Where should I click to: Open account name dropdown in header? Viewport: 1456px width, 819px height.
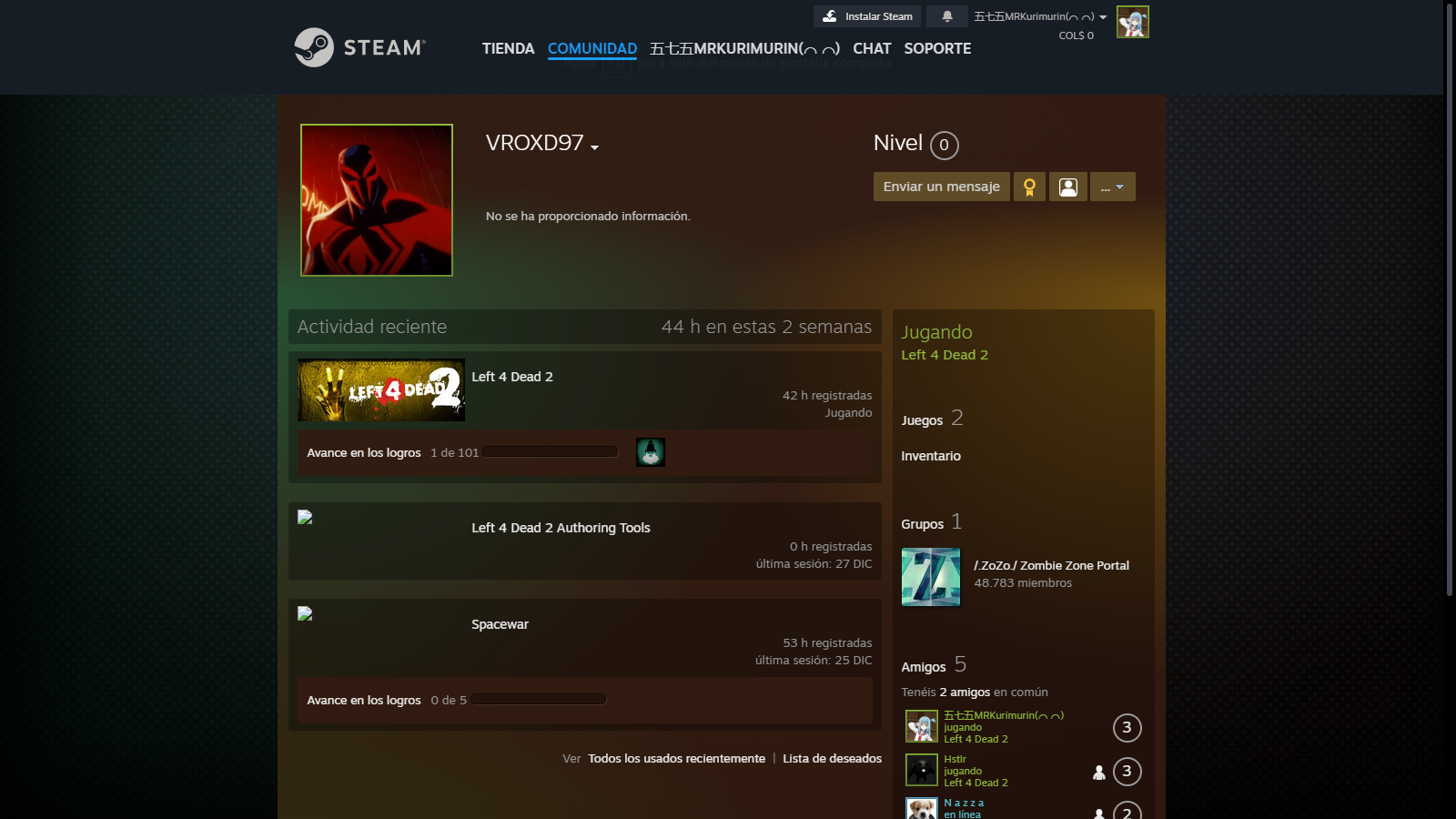(1040, 16)
